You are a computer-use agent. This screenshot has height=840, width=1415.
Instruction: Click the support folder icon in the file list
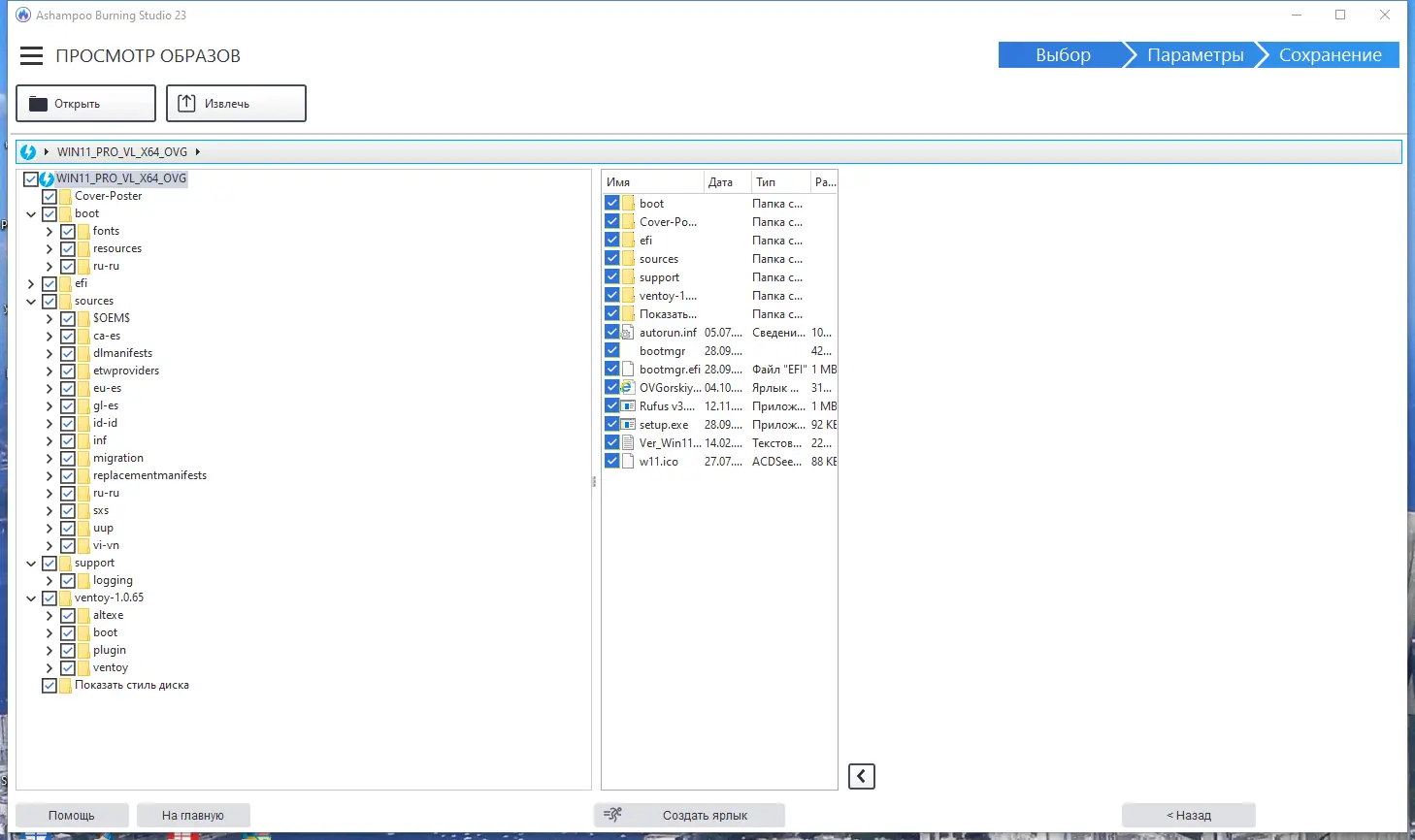coord(628,277)
